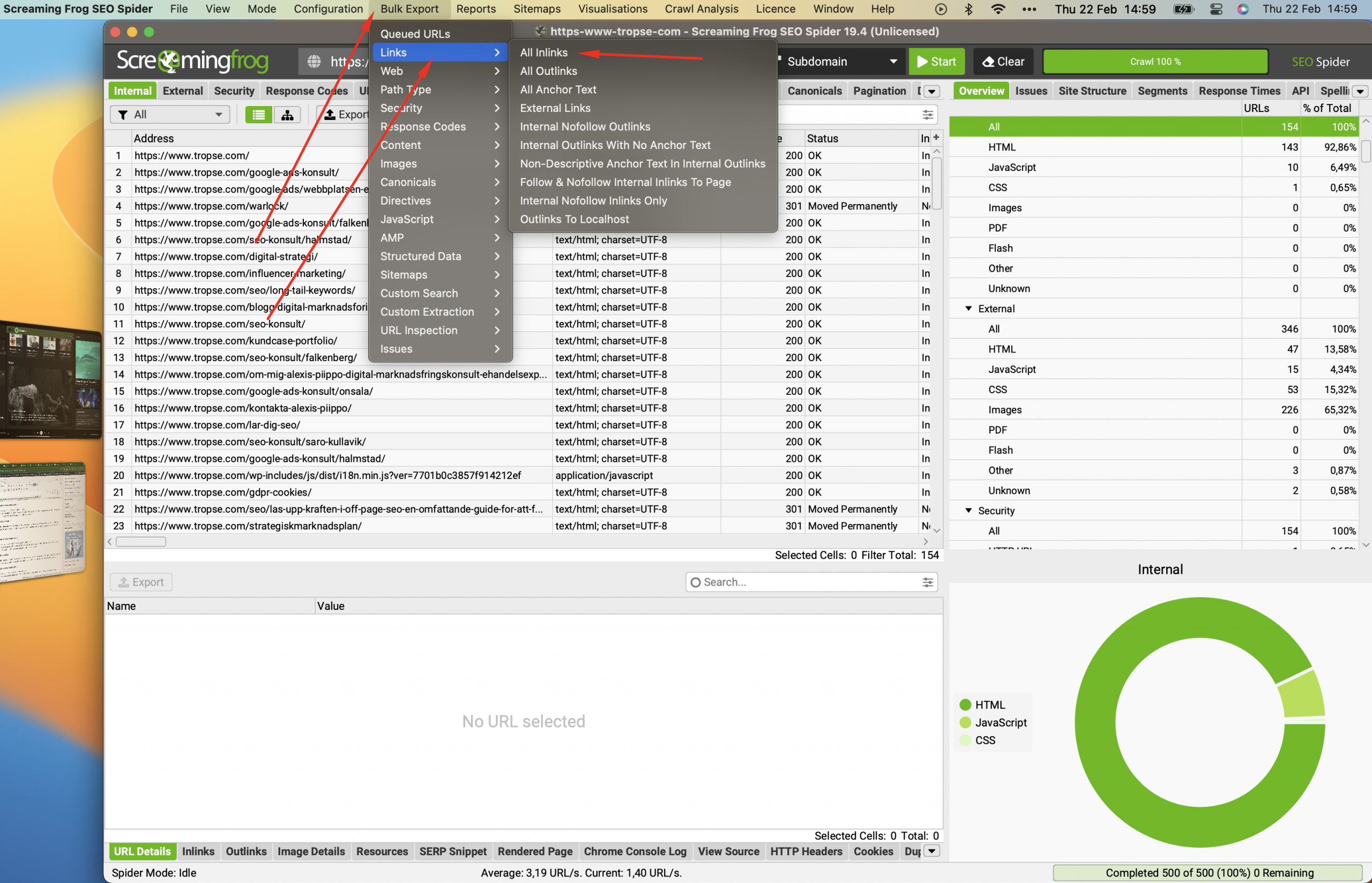Image resolution: width=1372 pixels, height=883 pixels.
Task: Open the All filter dropdown
Action: pos(170,115)
